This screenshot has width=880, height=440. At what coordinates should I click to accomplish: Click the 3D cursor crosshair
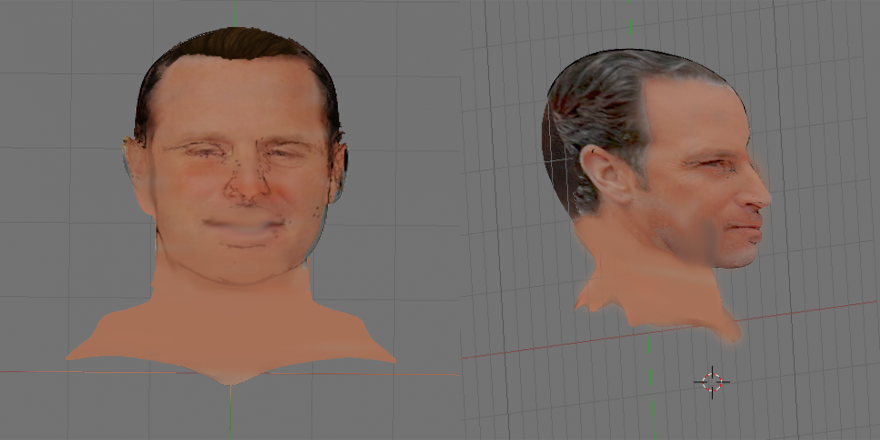pyautogui.click(x=712, y=382)
